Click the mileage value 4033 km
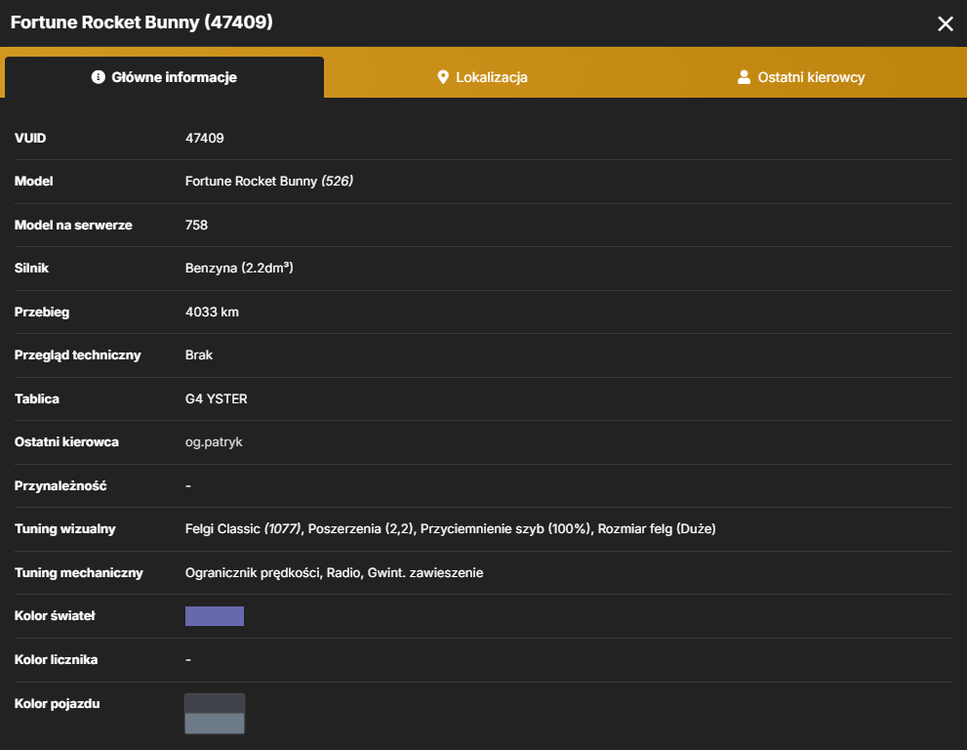This screenshot has width=967, height=750. click(212, 312)
